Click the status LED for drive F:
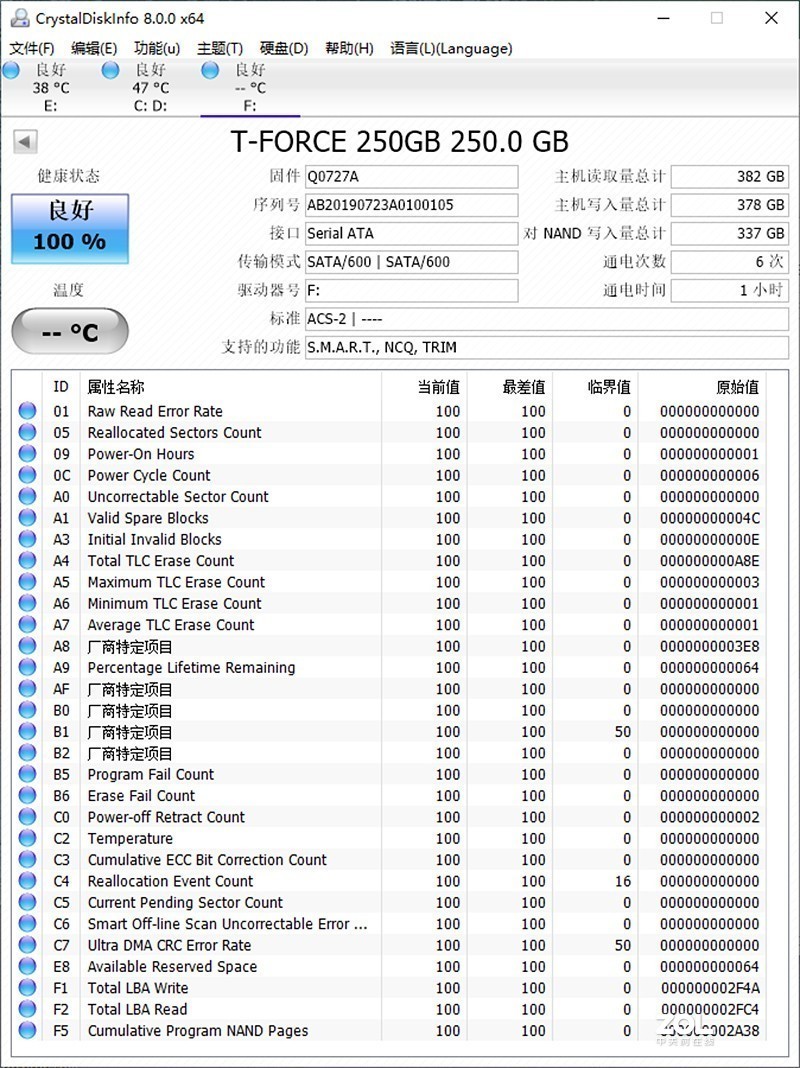 [x=210, y=70]
